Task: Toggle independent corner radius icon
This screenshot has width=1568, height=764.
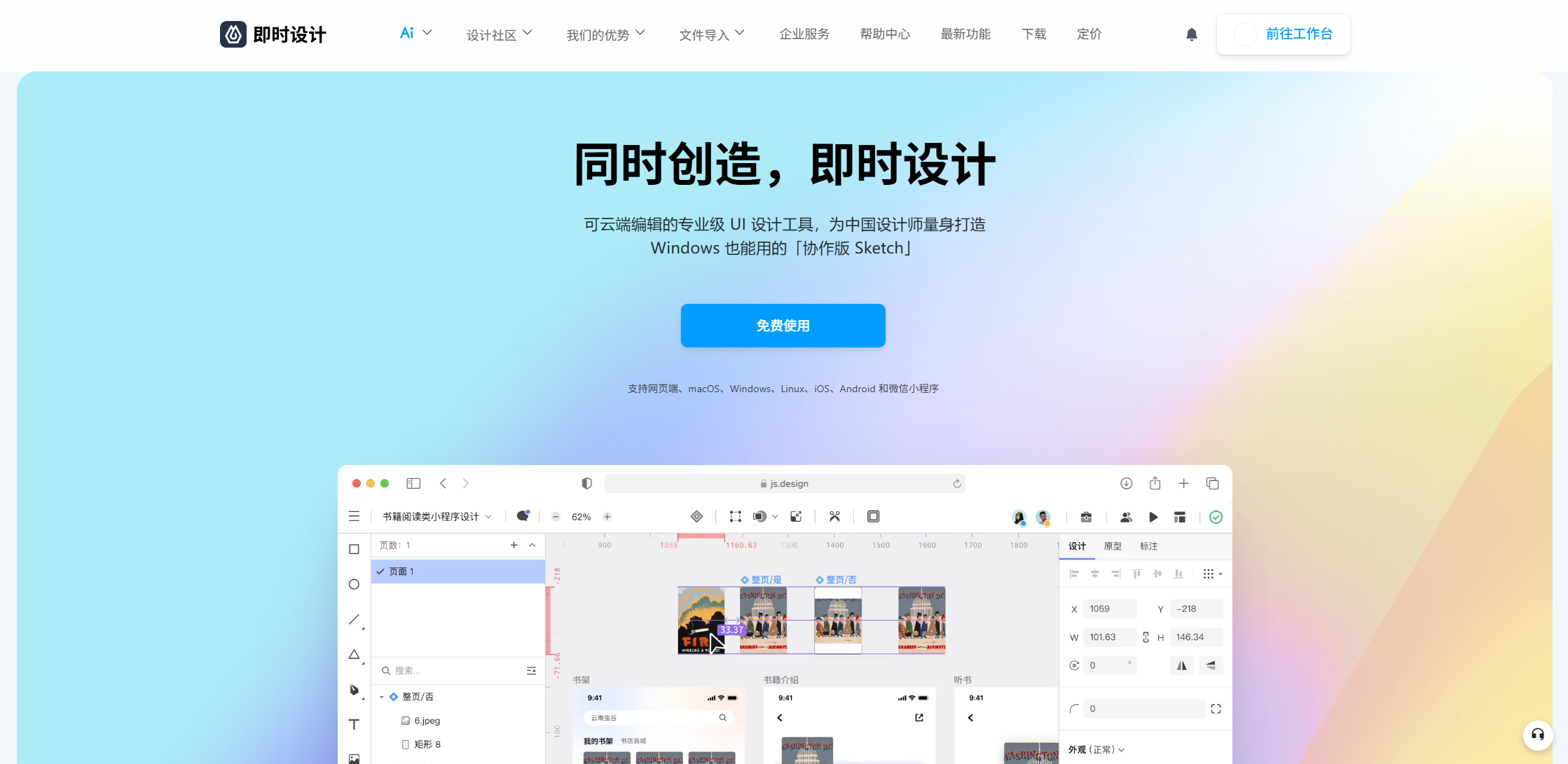Action: click(1216, 709)
